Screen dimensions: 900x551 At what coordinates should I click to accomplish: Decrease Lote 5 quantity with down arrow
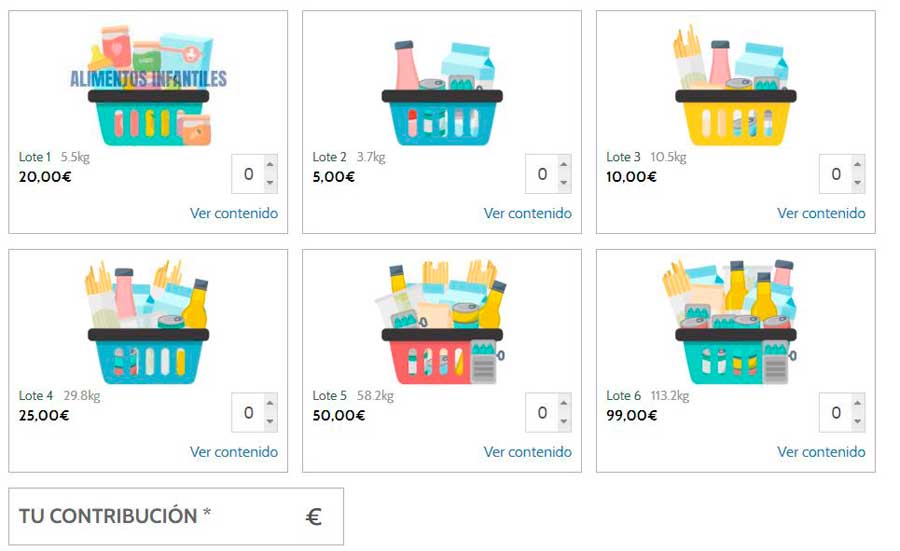(564, 422)
